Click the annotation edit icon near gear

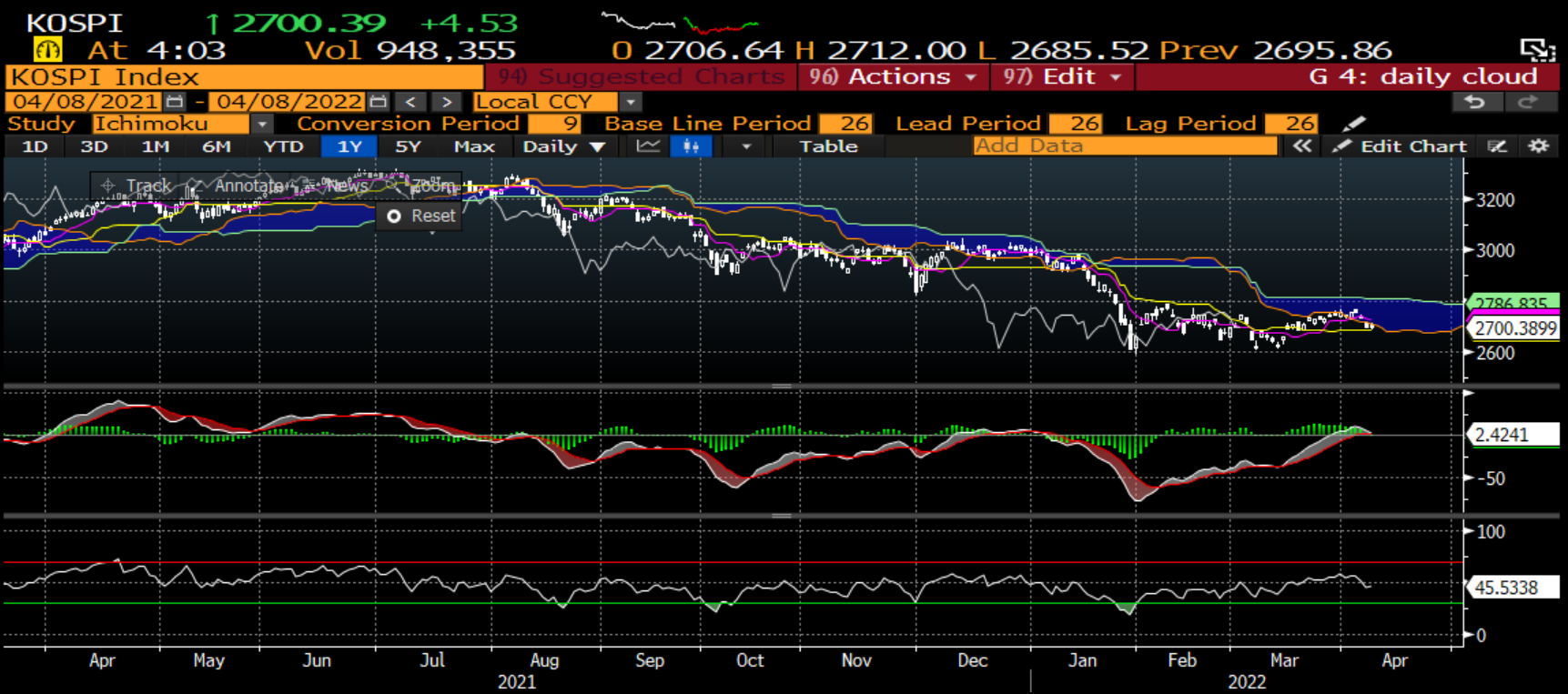tap(1497, 146)
